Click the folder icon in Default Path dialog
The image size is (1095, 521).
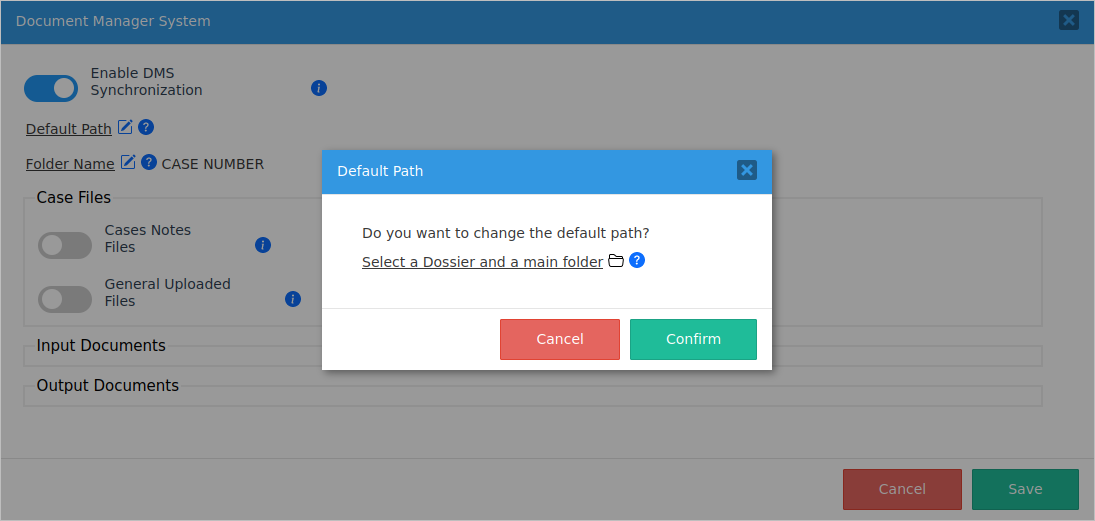pos(616,261)
